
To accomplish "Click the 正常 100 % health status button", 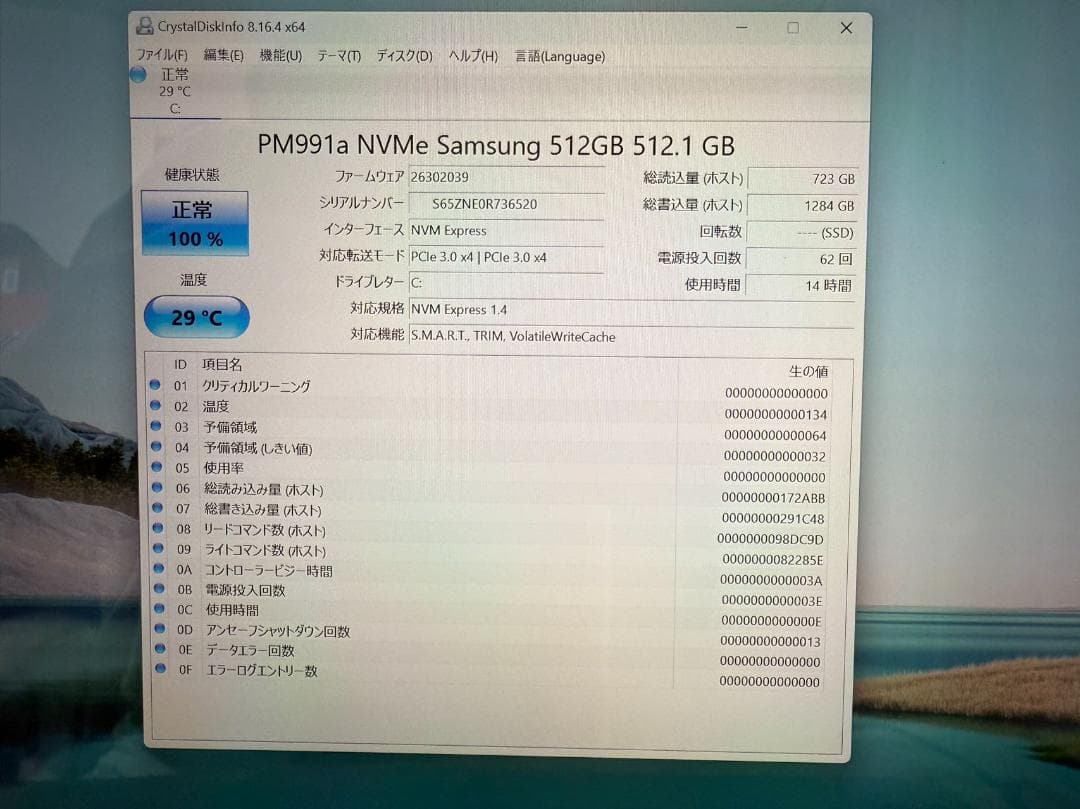I will coord(195,223).
